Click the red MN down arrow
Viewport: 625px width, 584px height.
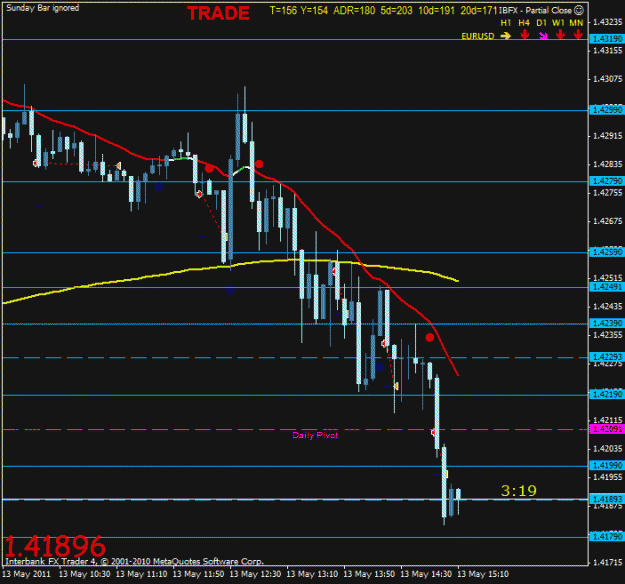(578, 35)
